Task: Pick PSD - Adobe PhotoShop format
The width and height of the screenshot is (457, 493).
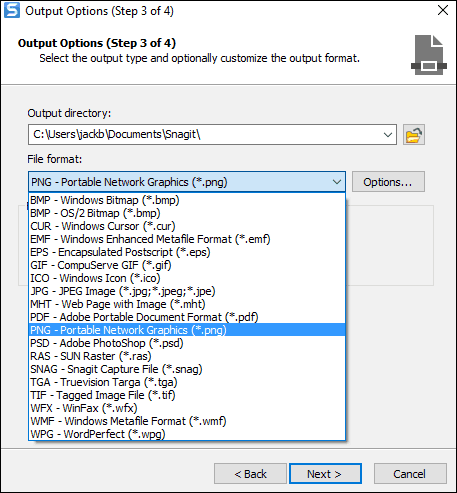Action: click(x=187, y=343)
